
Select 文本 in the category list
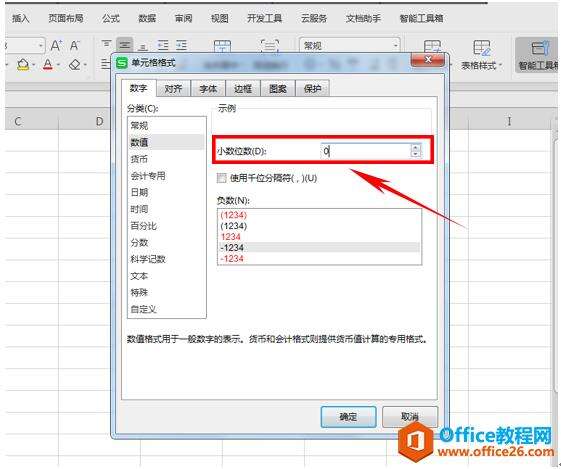pos(166,276)
